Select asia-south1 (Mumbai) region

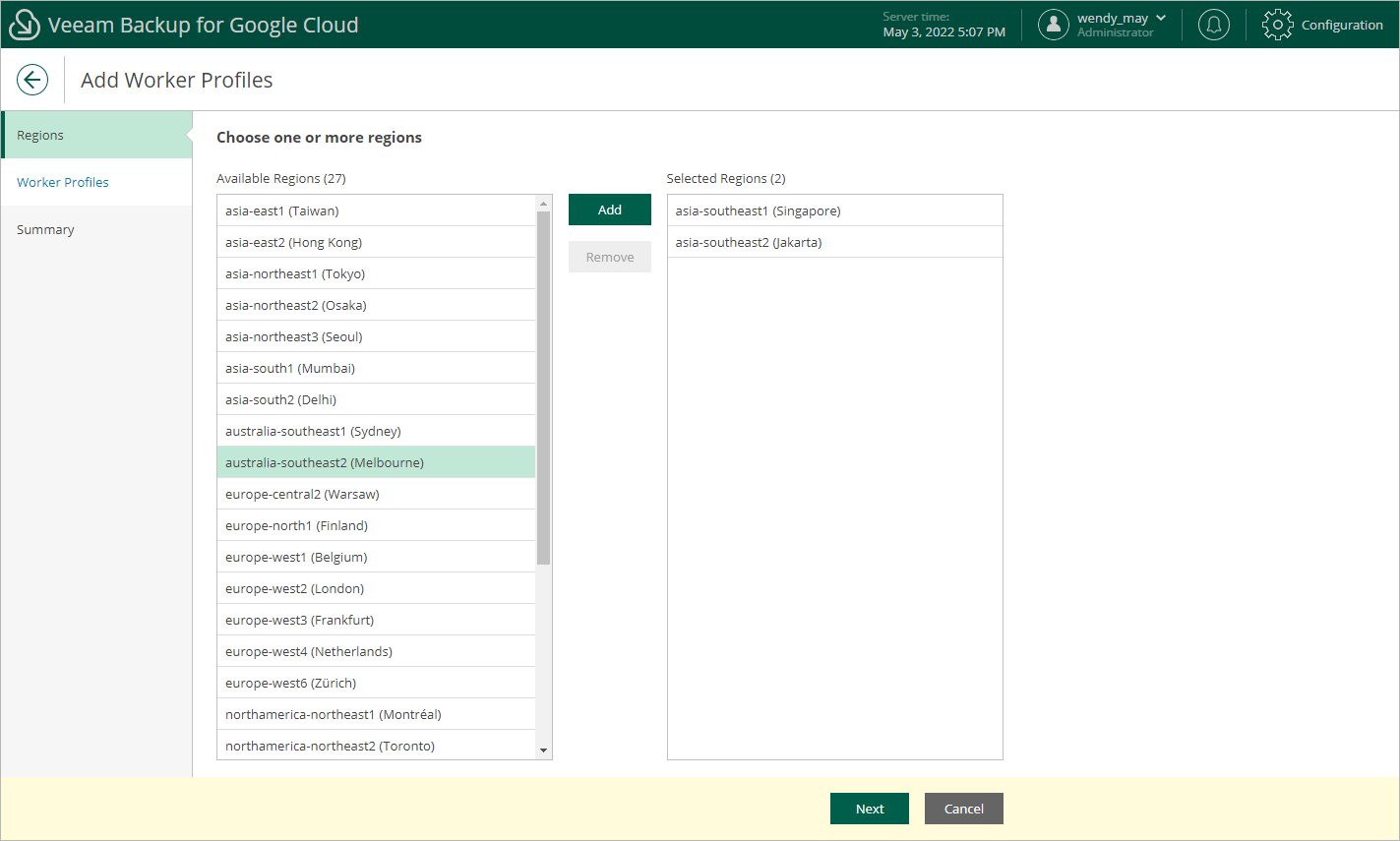pyautogui.click(x=376, y=368)
